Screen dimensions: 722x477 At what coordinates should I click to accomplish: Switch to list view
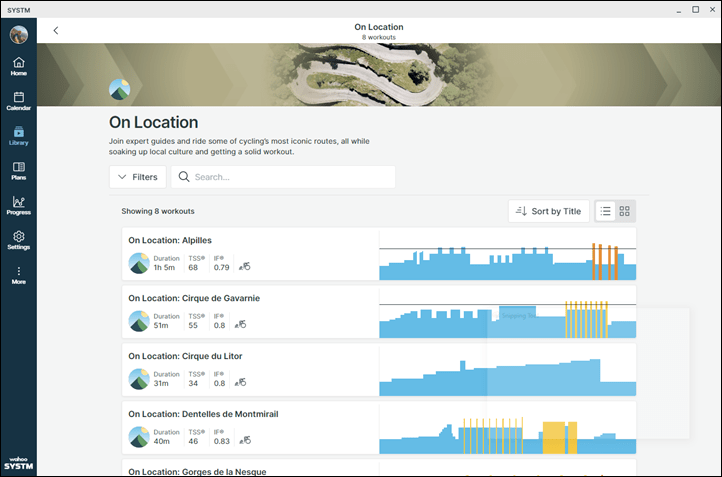606,211
